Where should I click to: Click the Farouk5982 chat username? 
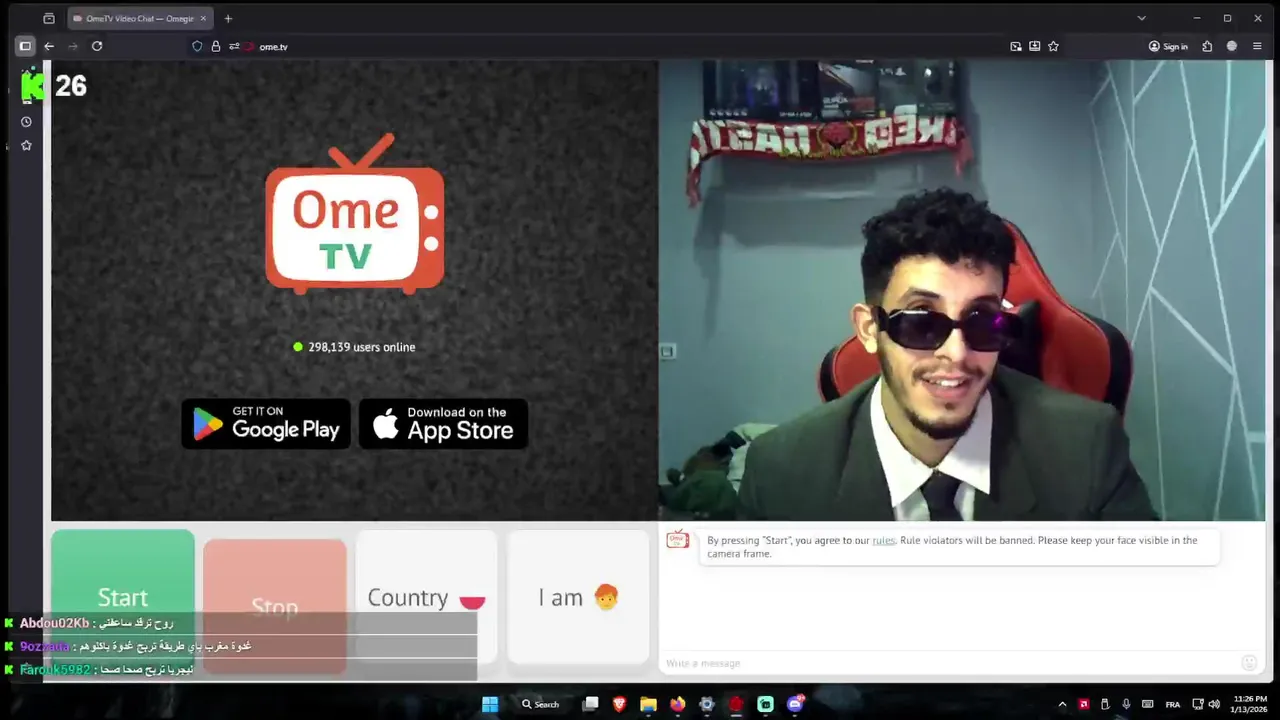55,669
